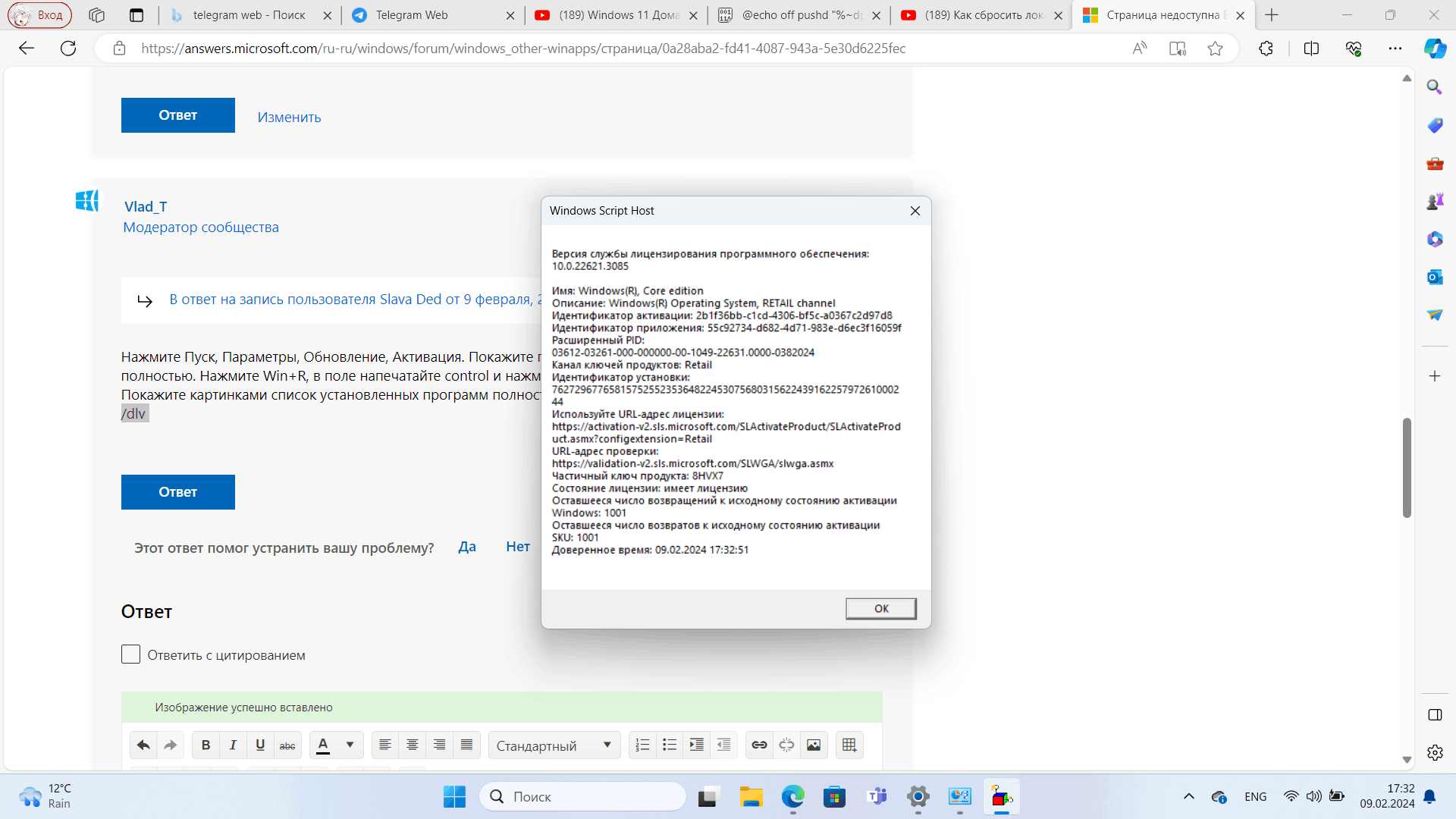1456x819 pixels.
Task: Go back to the previous page
Action: pyautogui.click(x=27, y=49)
